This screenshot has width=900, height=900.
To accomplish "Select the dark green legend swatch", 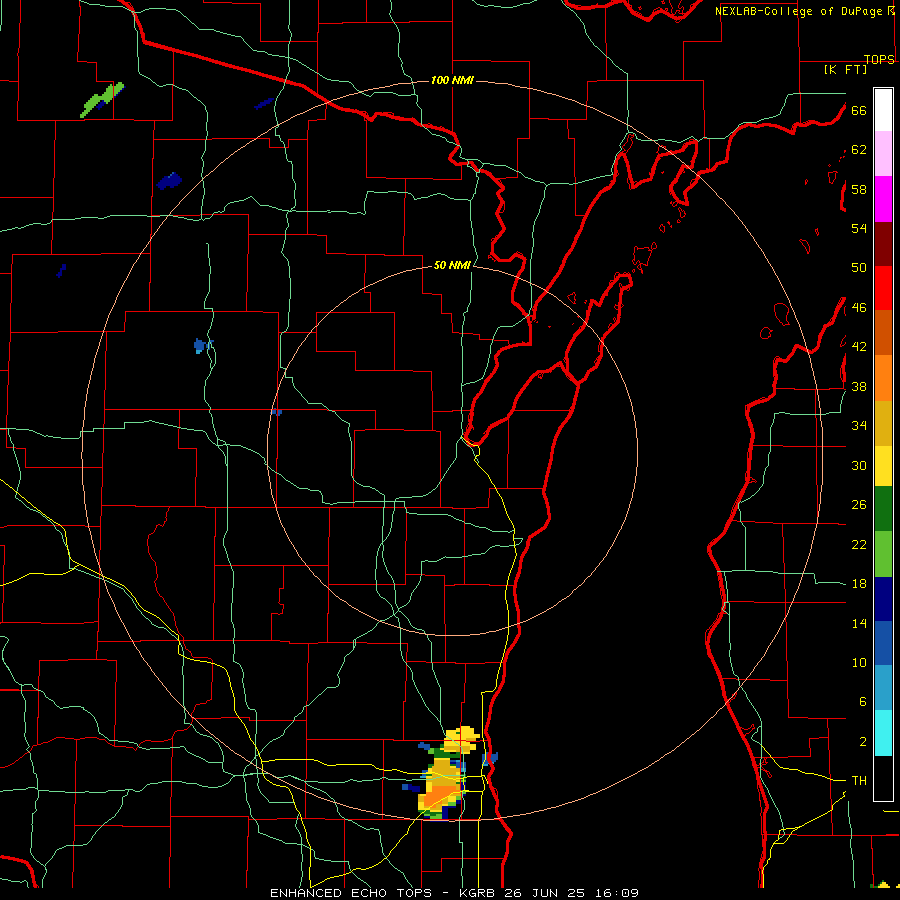I will pos(883,509).
